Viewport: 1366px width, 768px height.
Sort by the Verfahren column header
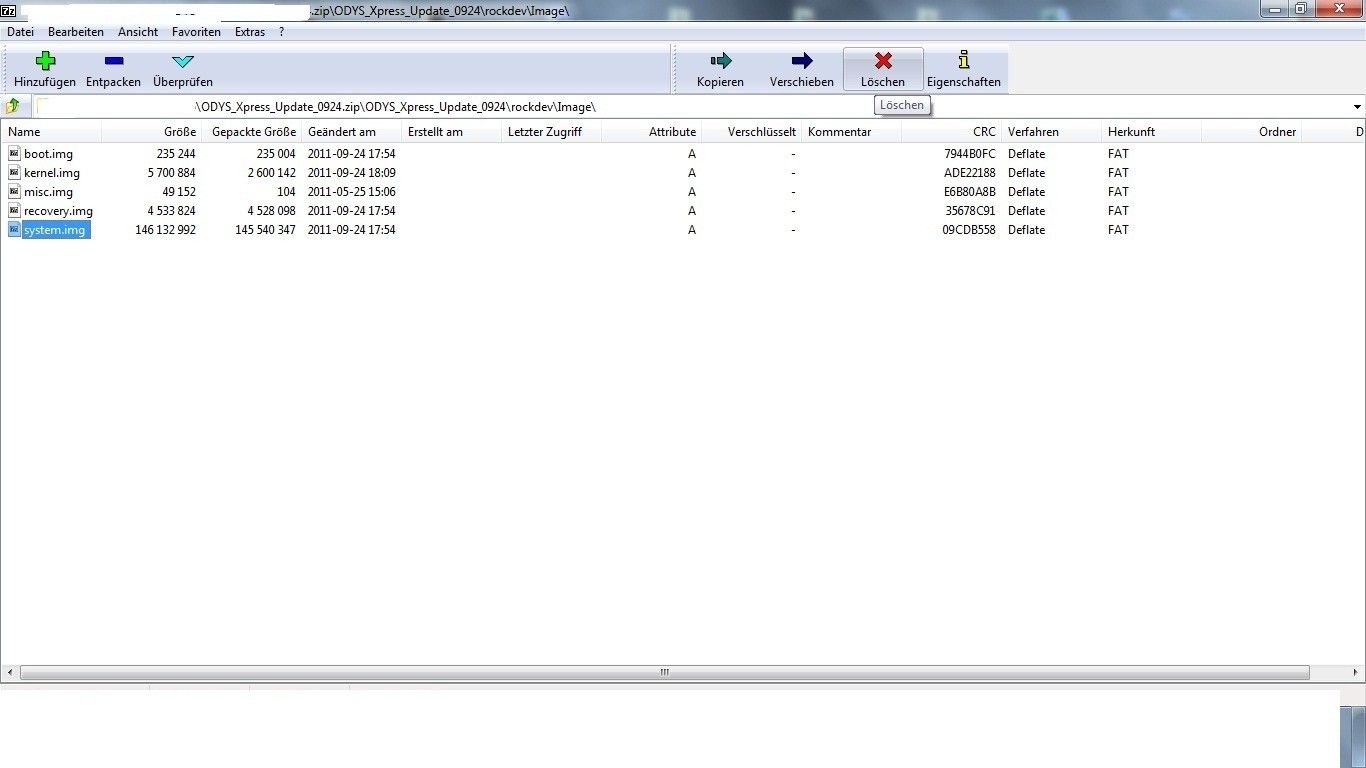pos(1051,132)
